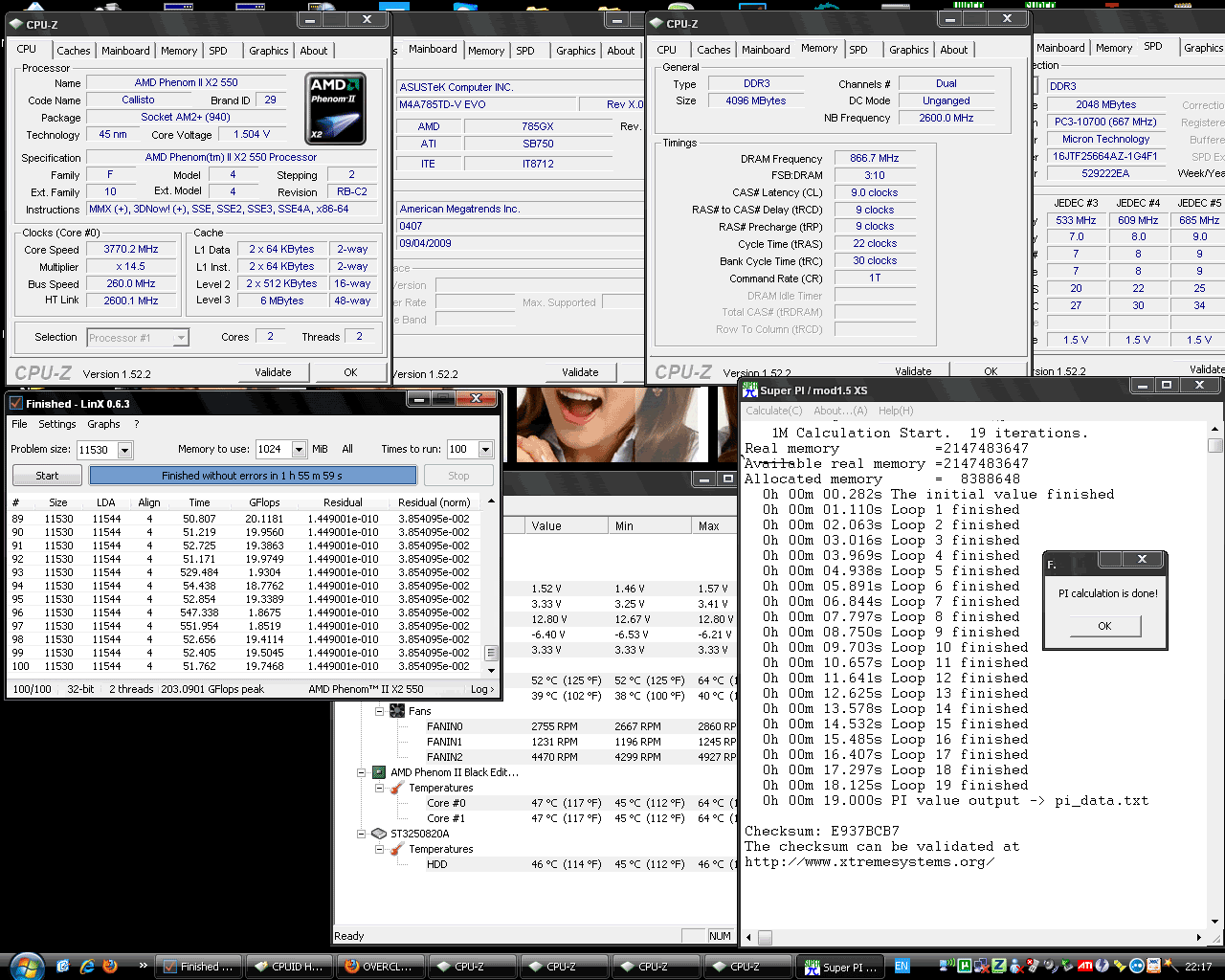Click Validate in CPU-Z mainboard window
Screen dimensions: 1225x980
(580, 372)
